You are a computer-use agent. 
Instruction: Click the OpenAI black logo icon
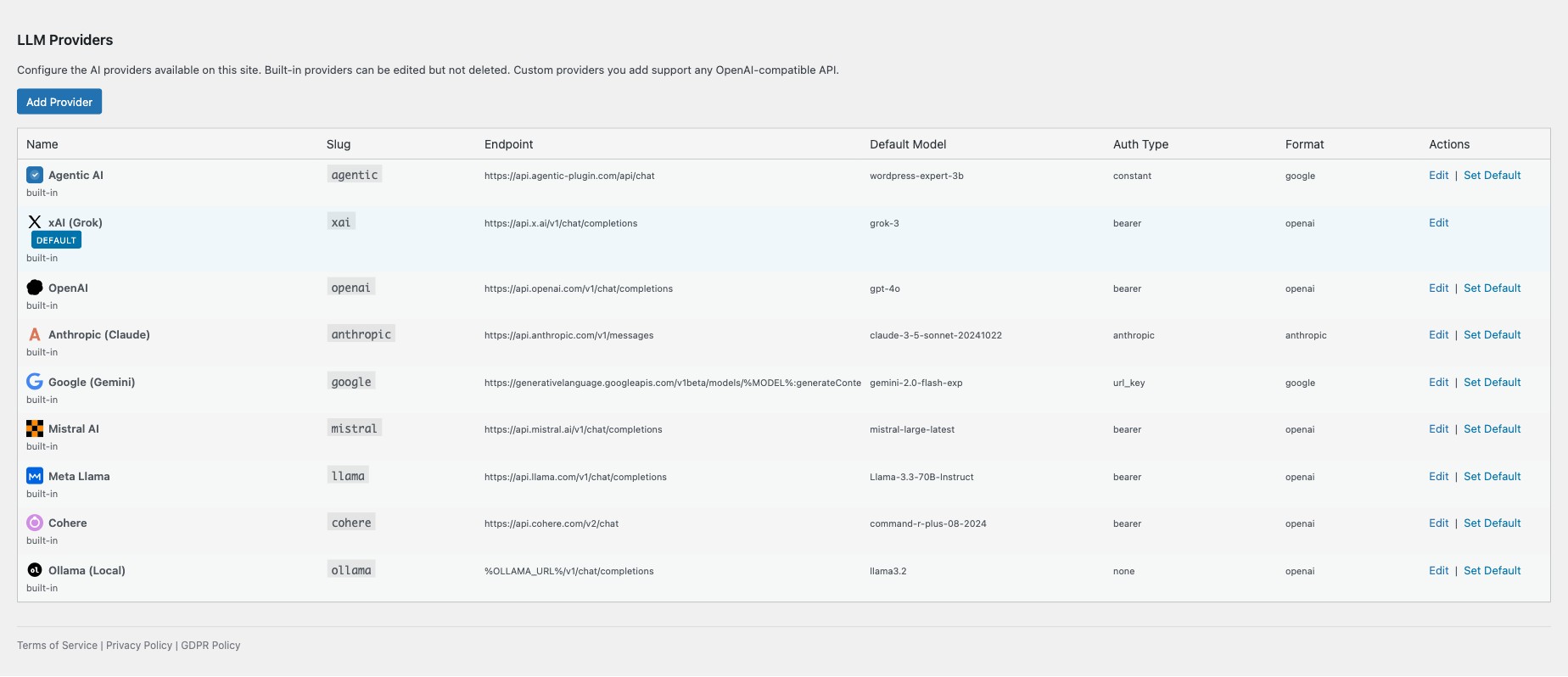35,288
